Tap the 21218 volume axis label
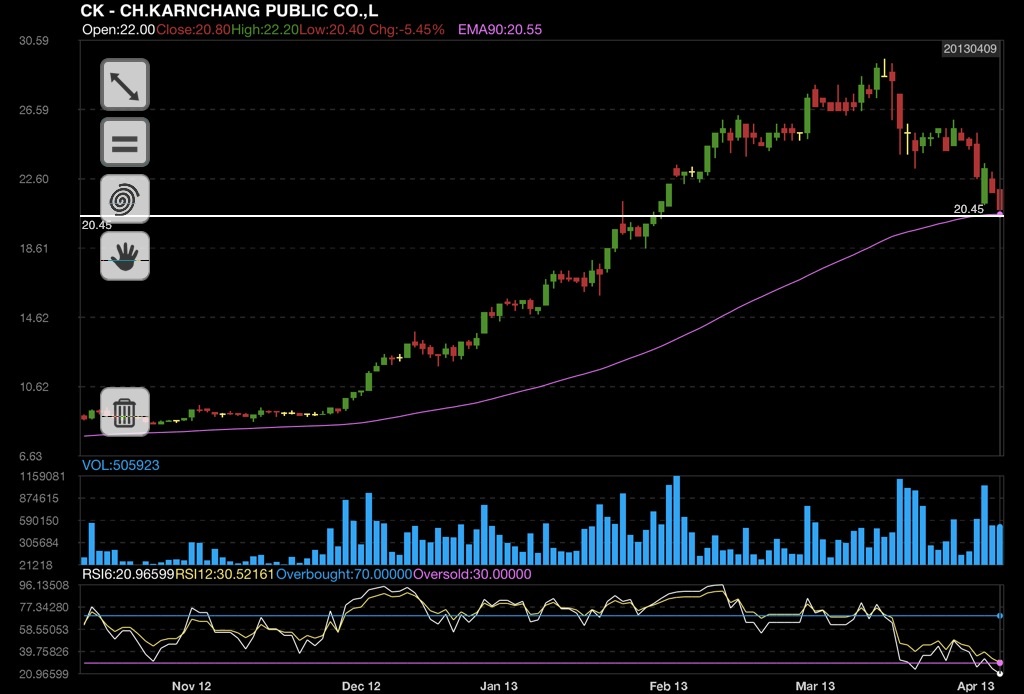Screen dimensions: 1024x694 click(x=36, y=565)
